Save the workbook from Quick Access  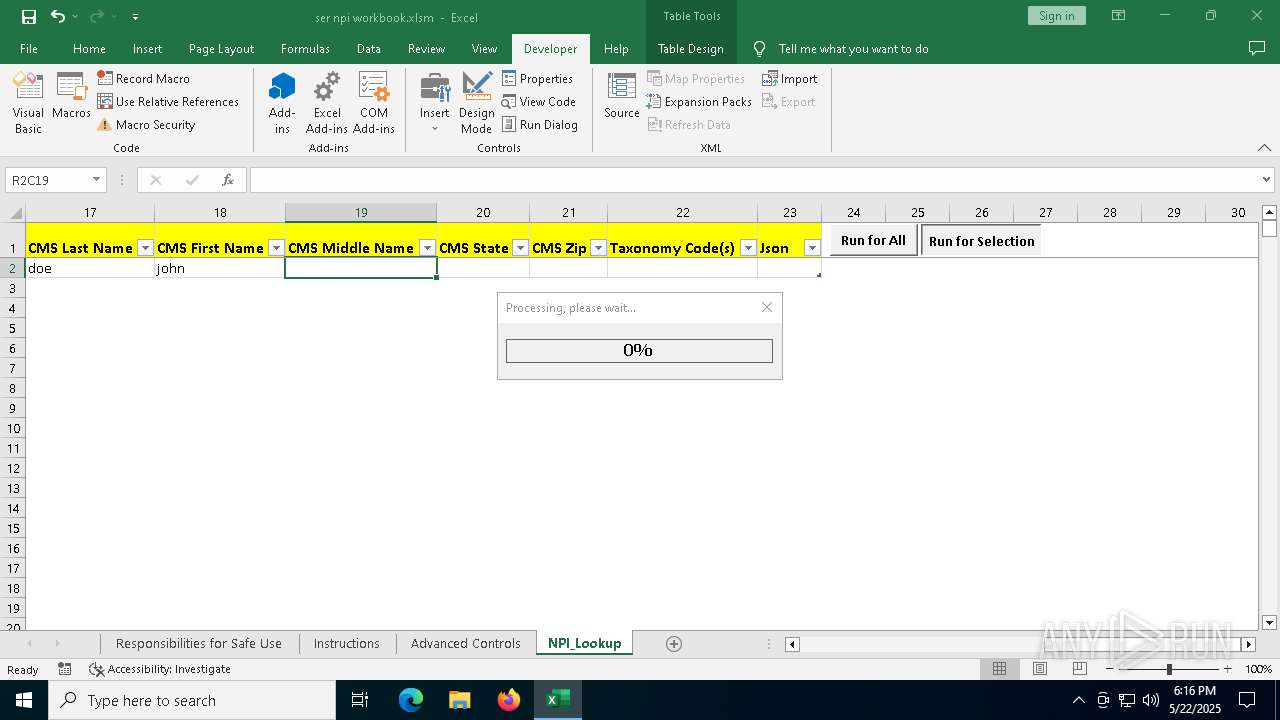(29, 16)
